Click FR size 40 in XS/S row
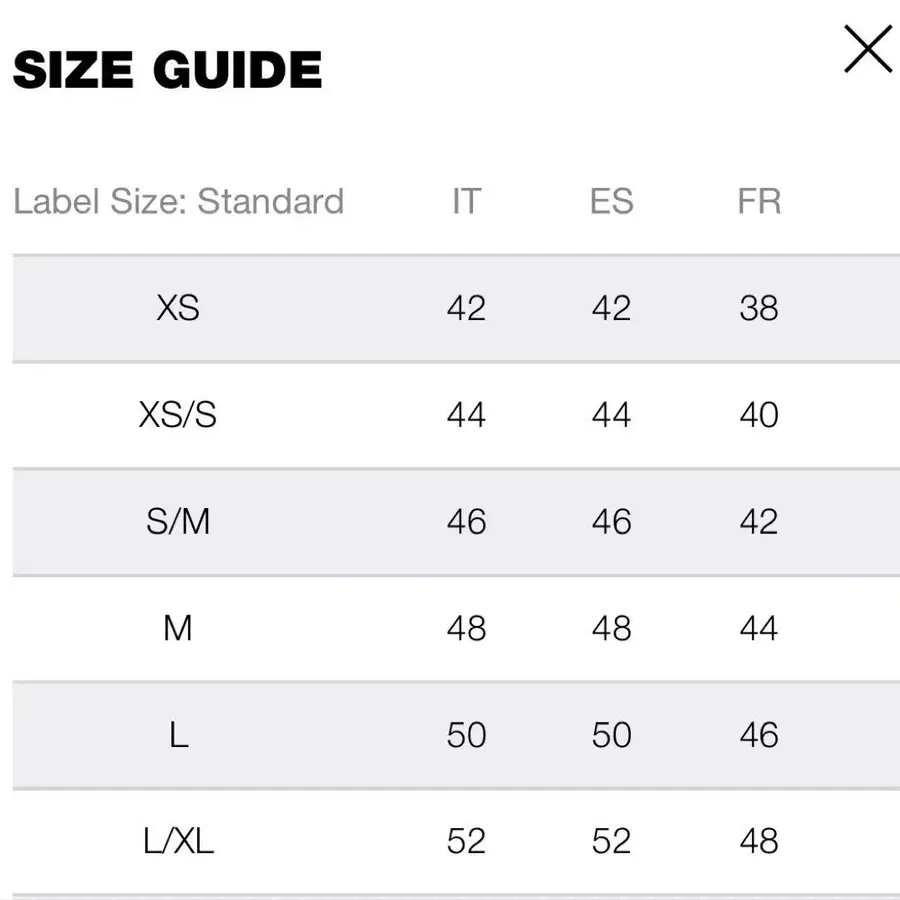Viewport: 900px width, 900px height. 758,414
